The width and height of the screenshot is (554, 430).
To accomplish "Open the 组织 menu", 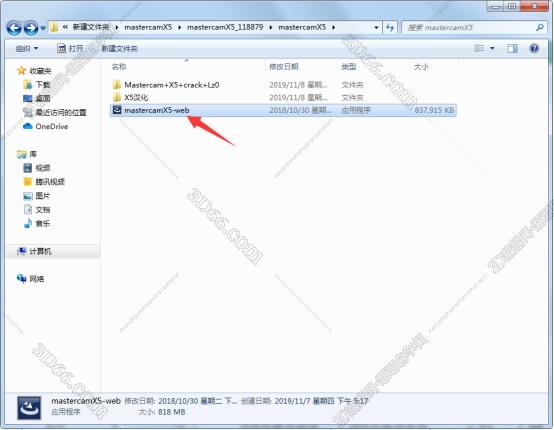I will (27, 48).
